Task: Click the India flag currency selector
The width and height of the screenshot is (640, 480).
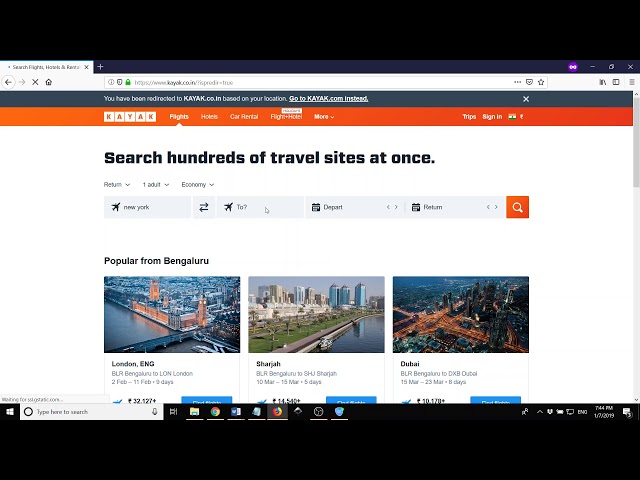Action: 516,117
